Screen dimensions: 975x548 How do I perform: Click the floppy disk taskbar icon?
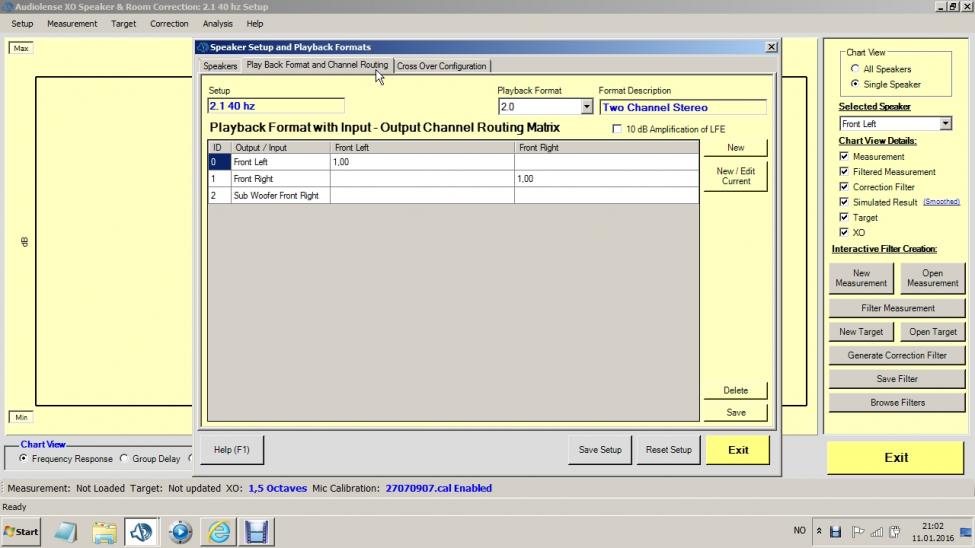(x=256, y=532)
